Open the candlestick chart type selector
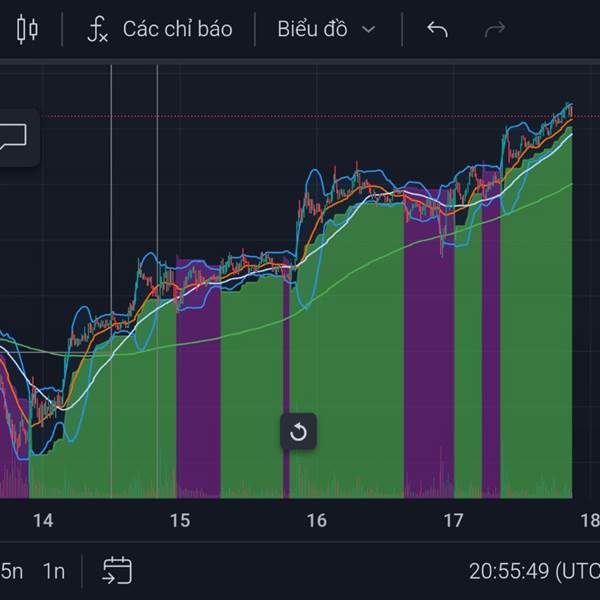This screenshot has height=600, width=600. click(27, 29)
